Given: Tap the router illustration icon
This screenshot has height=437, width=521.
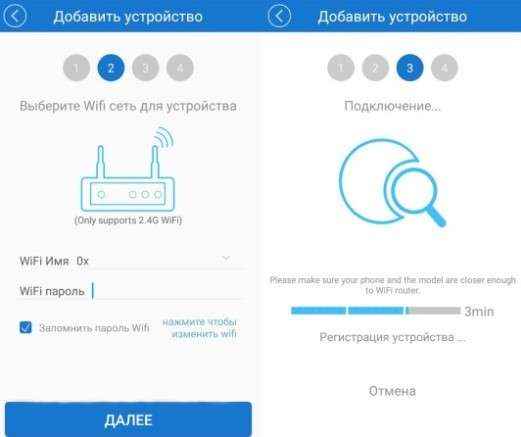Looking at the screenshot, I should tap(128, 170).
